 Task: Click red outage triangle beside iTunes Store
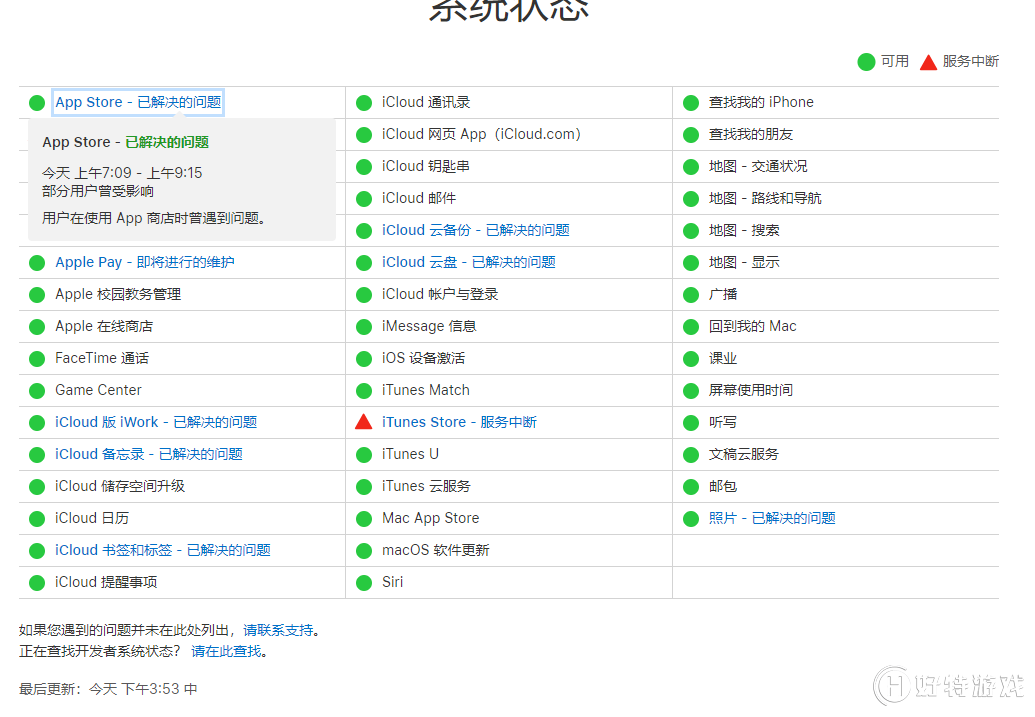point(364,421)
